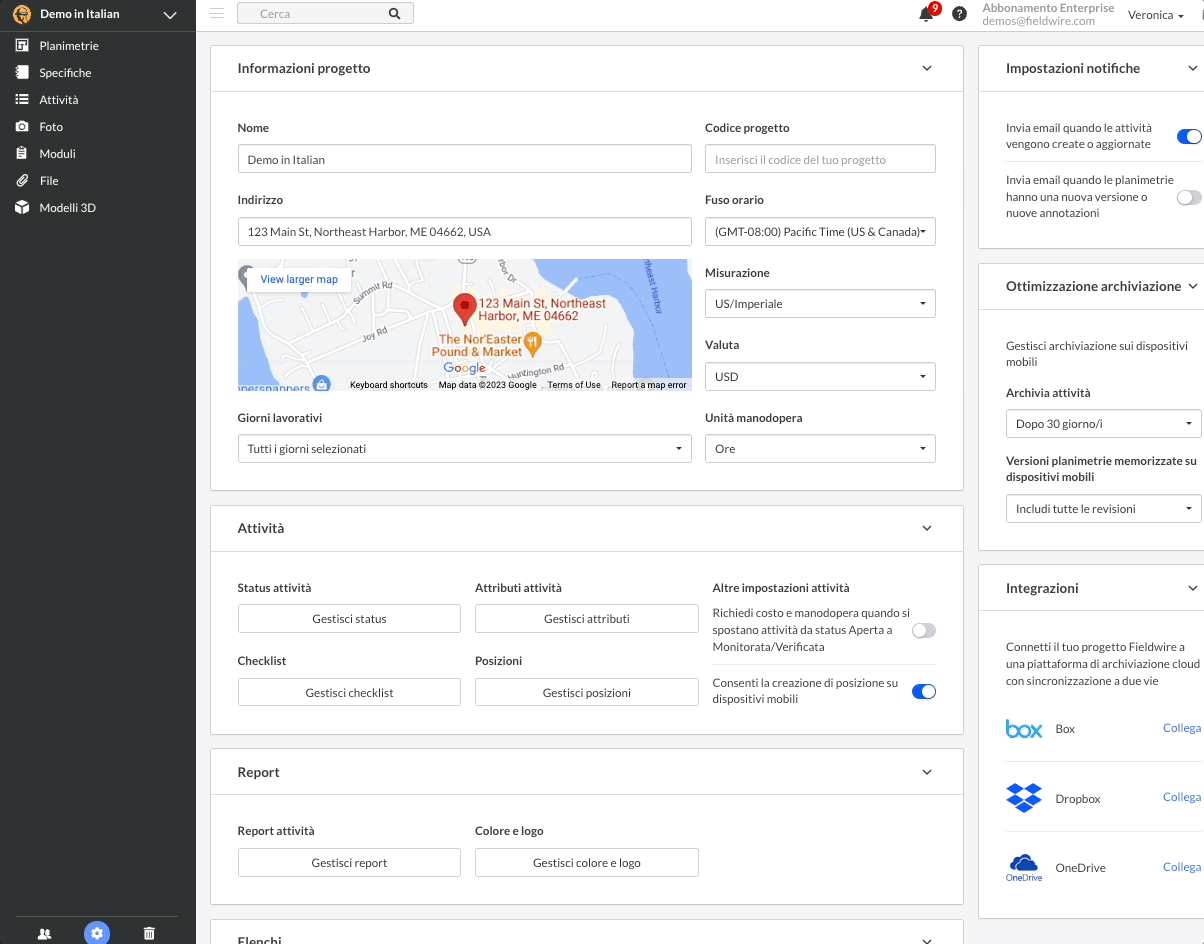Viewport: 1204px width, 944px height.
Task: Click the red map location pin
Action: point(464,308)
